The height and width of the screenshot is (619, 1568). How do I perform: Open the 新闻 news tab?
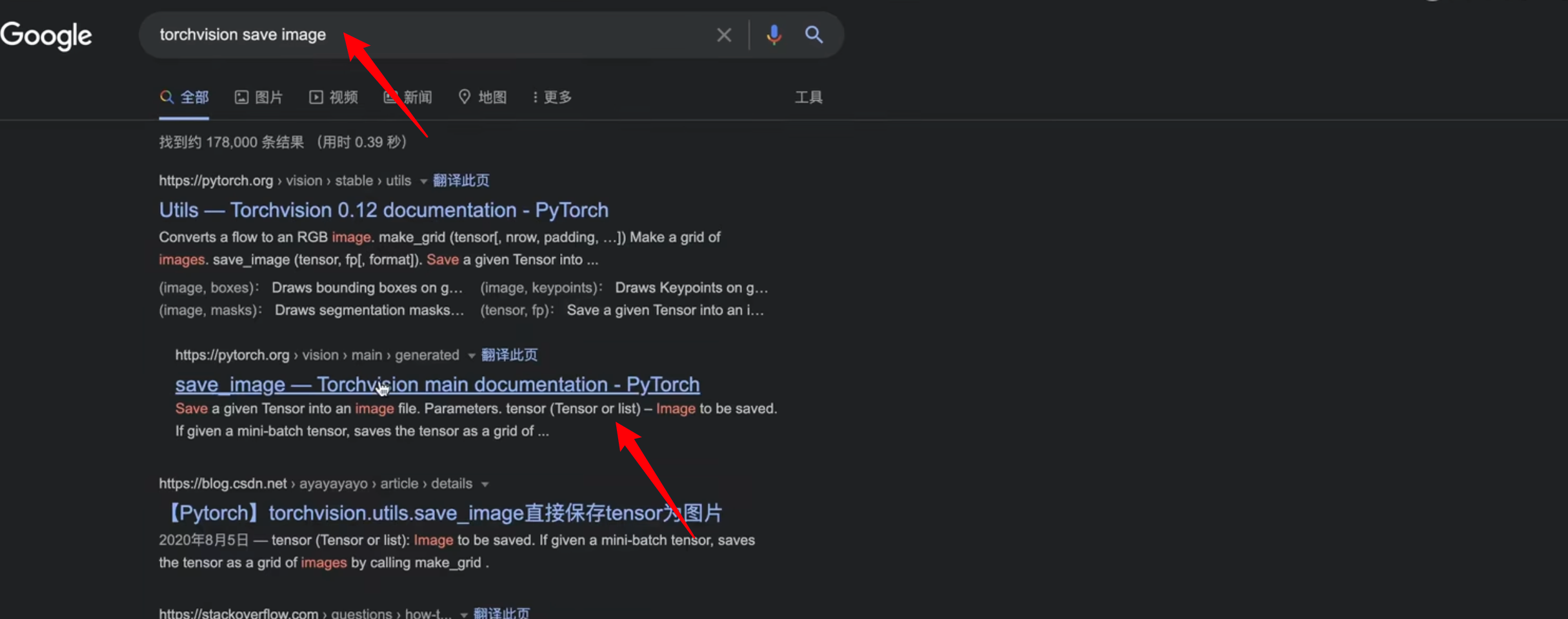408,97
